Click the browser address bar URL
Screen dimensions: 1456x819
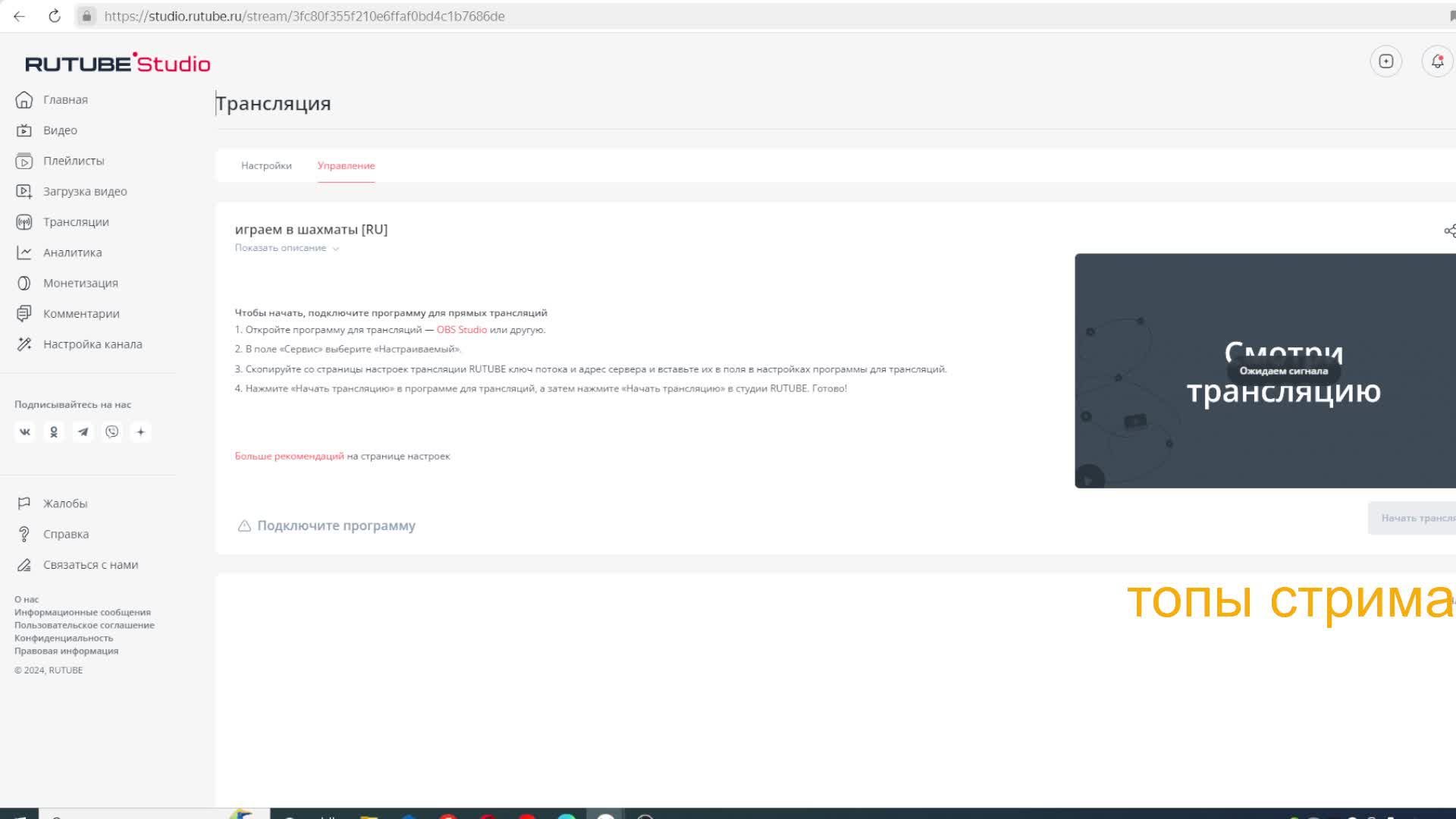303,16
